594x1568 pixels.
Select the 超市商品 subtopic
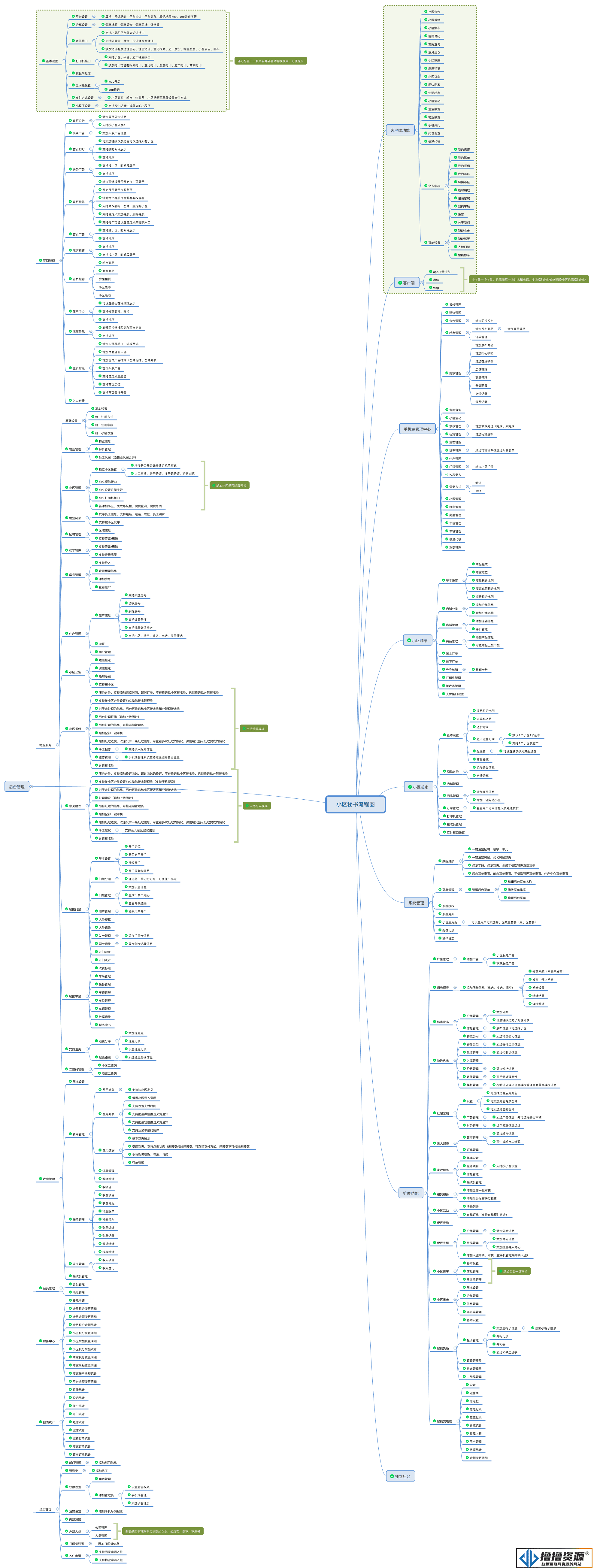(x=107, y=263)
